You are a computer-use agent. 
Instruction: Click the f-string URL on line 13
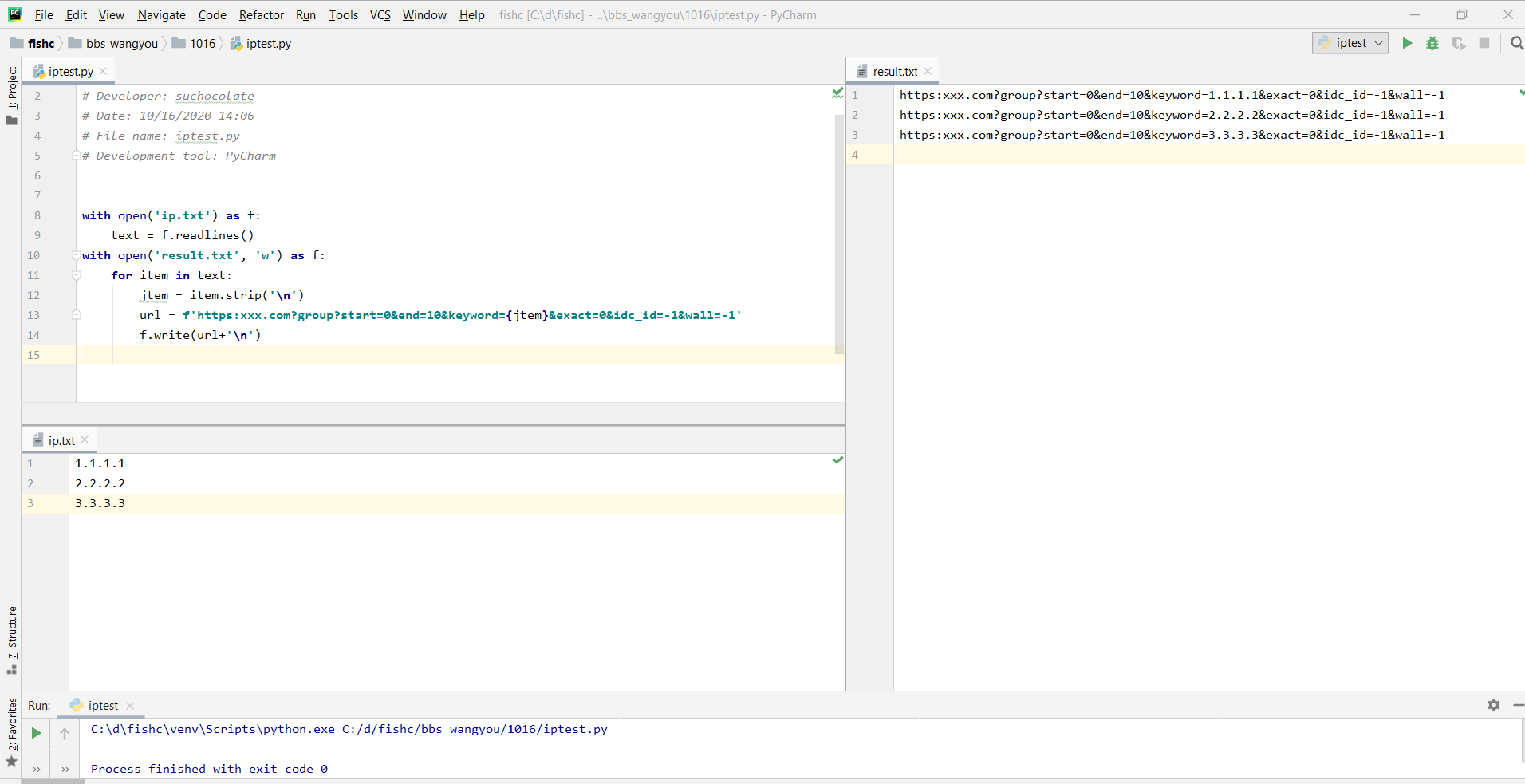[462, 315]
